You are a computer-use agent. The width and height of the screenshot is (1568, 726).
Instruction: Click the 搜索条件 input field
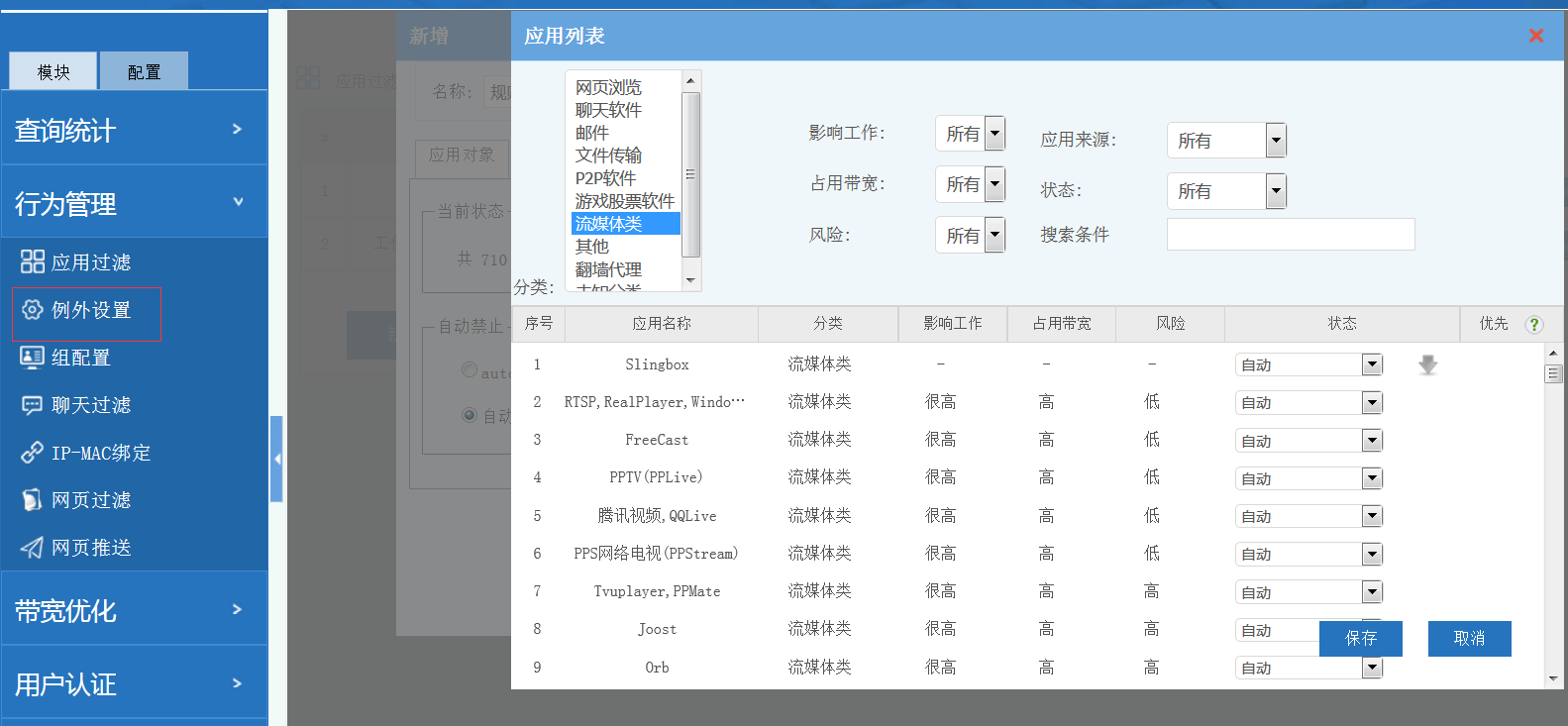click(1290, 235)
